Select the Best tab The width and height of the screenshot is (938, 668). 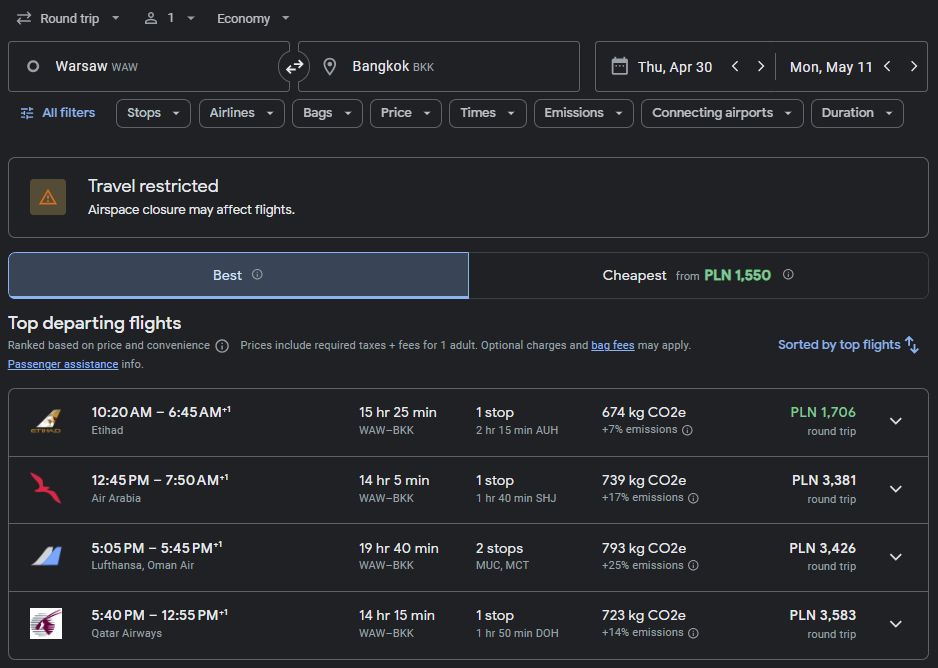coord(238,275)
